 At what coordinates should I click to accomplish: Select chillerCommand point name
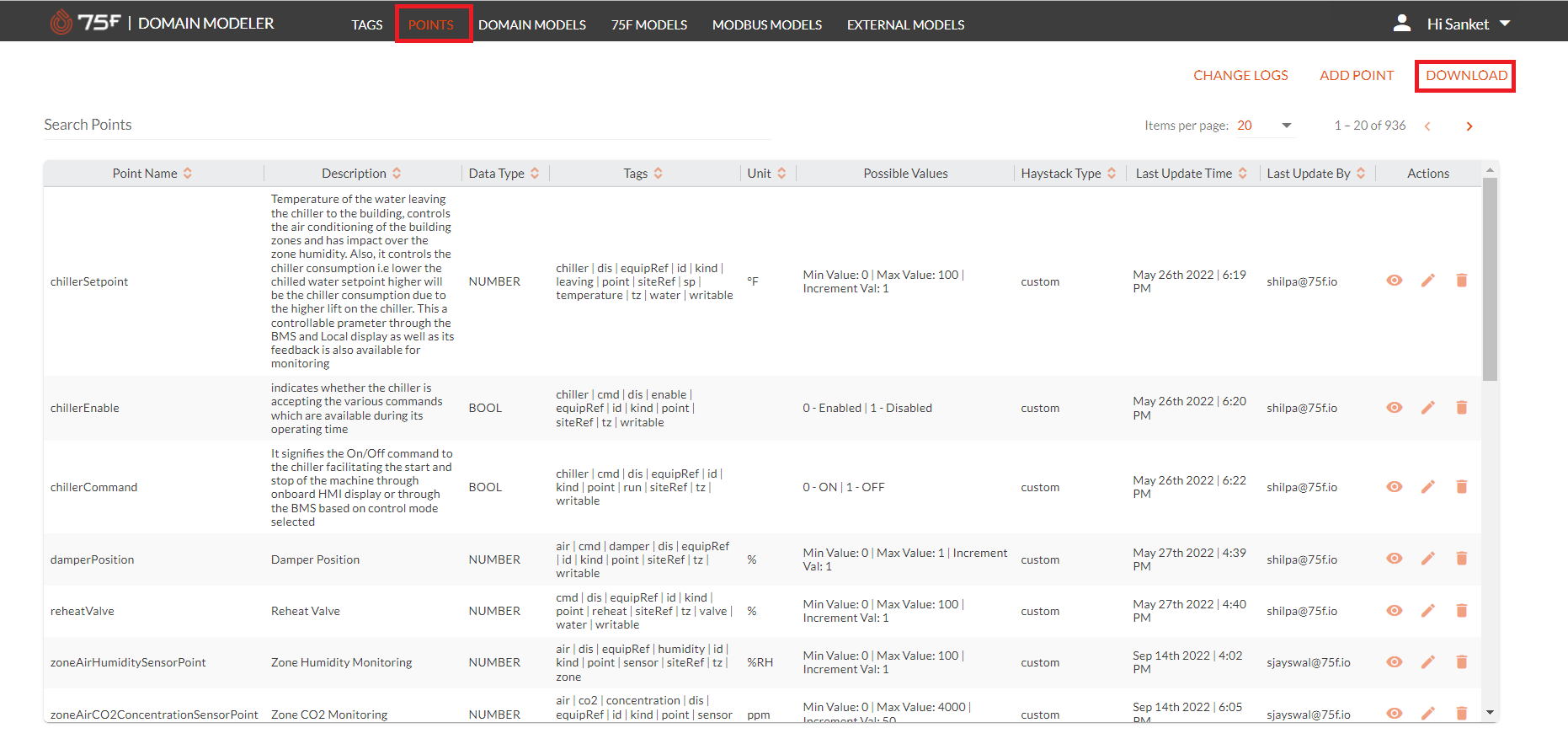click(x=93, y=487)
